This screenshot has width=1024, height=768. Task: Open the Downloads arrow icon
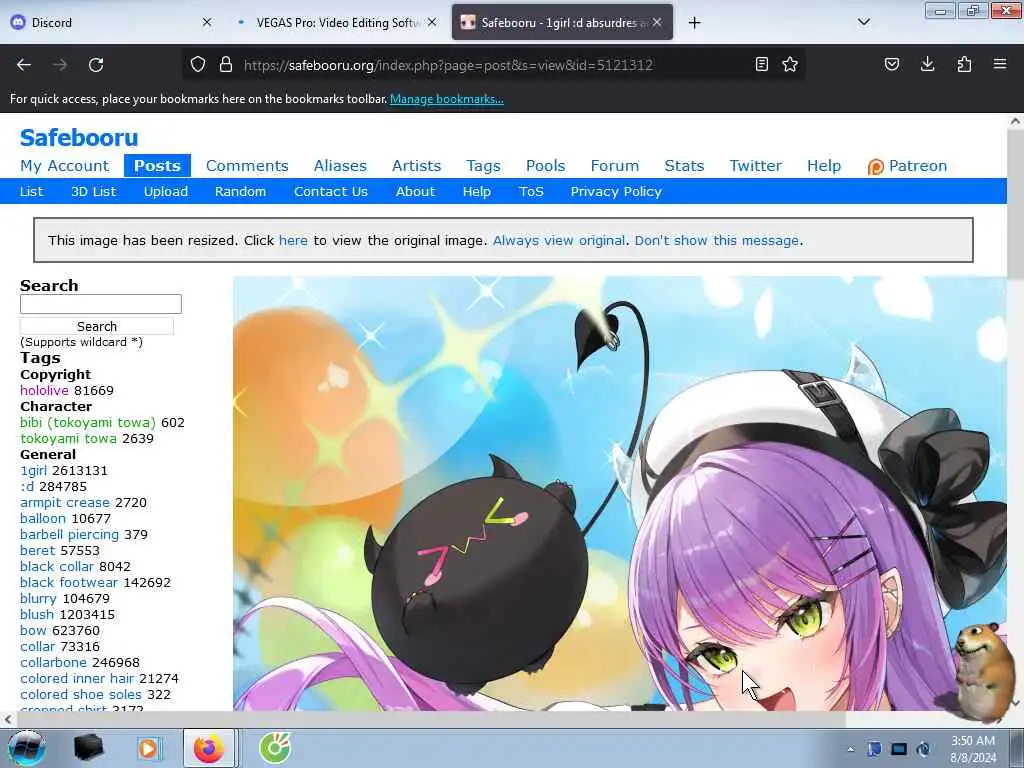click(x=927, y=64)
